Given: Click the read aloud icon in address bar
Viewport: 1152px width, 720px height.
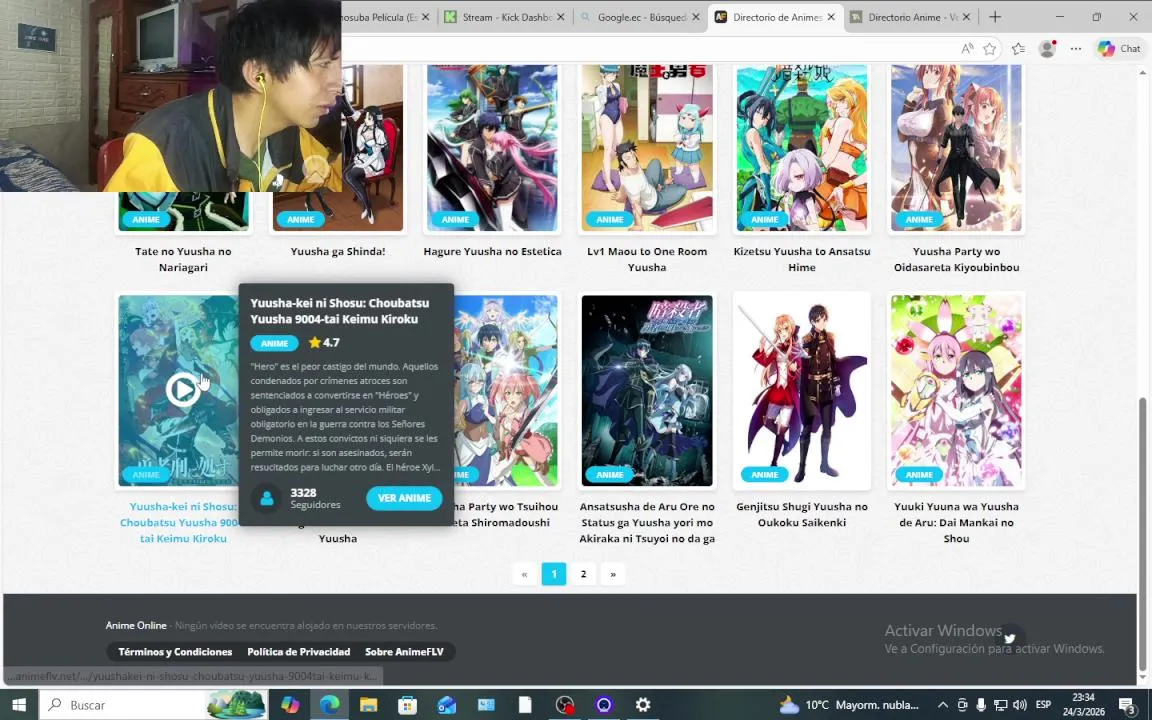Looking at the screenshot, I should point(967,48).
